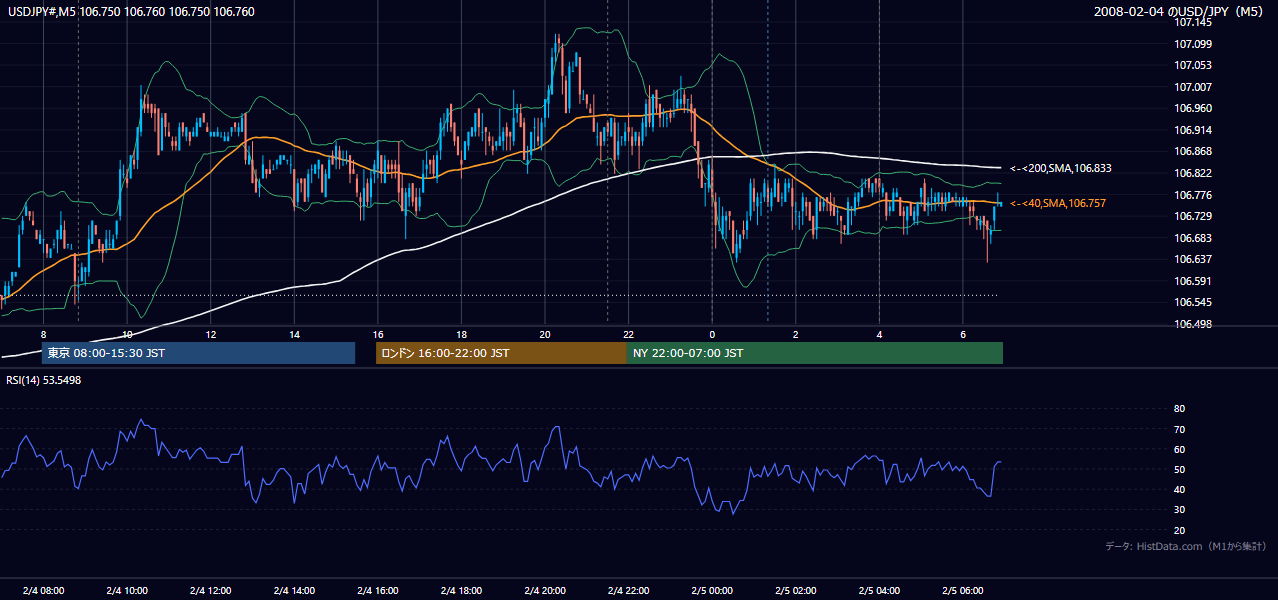Click the RSI level 20 label
1278x600 pixels.
(1179, 530)
